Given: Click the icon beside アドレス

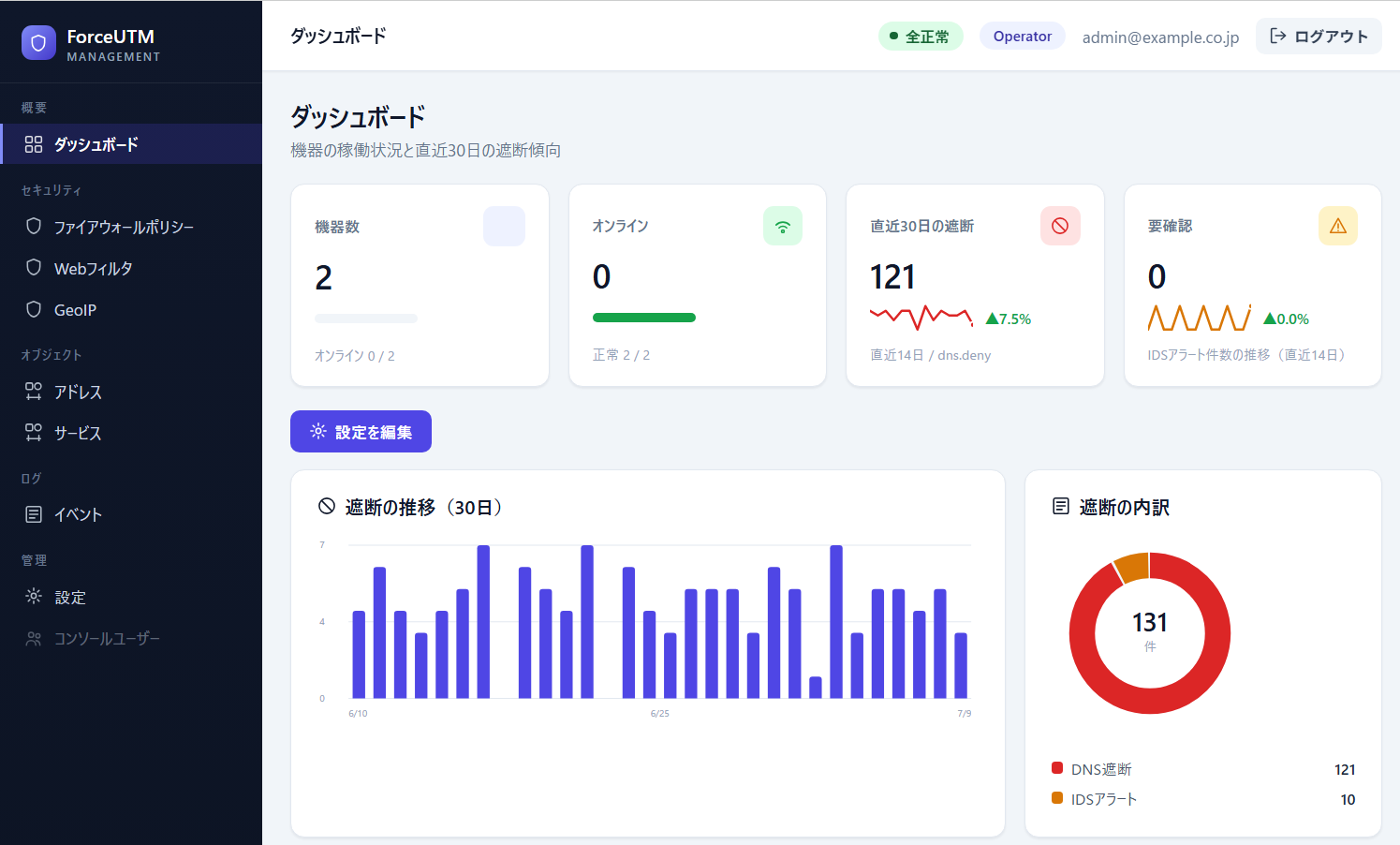Looking at the screenshot, I should [34, 392].
